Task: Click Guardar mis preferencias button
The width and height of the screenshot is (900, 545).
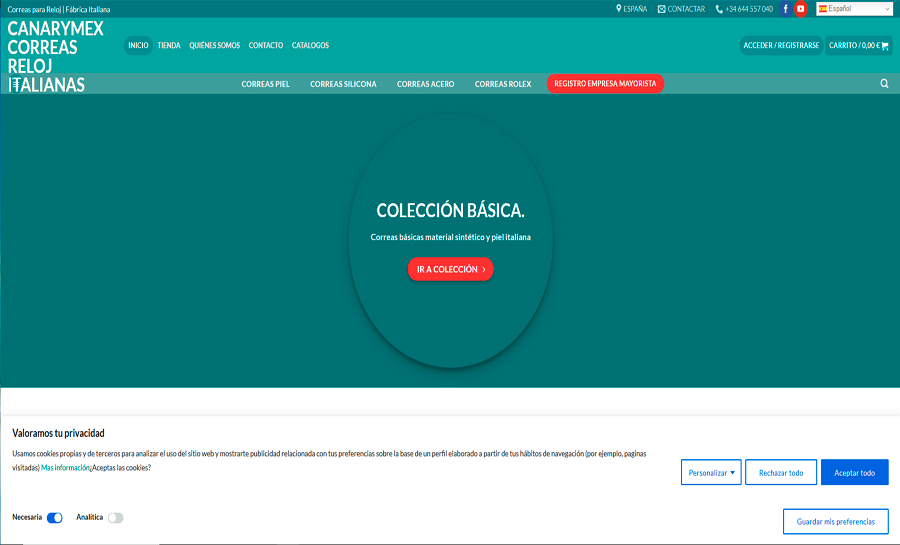Action: 836,521
